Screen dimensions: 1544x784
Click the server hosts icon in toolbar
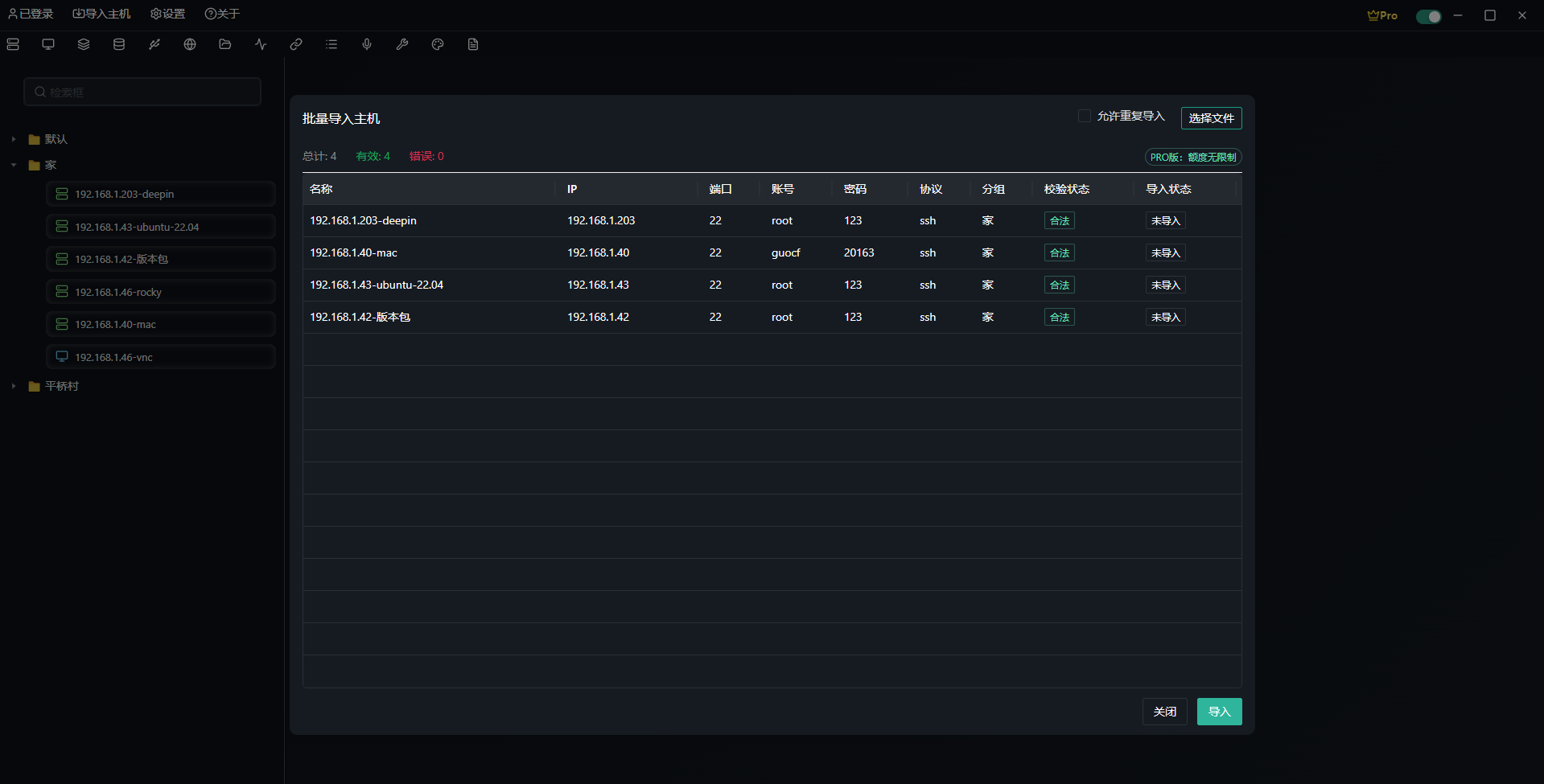tap(13, 44)
